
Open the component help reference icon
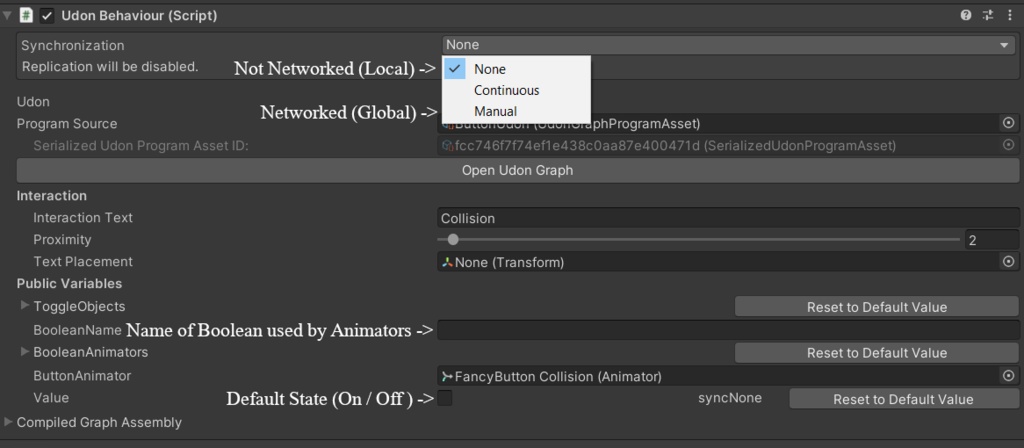coord(966,15)
